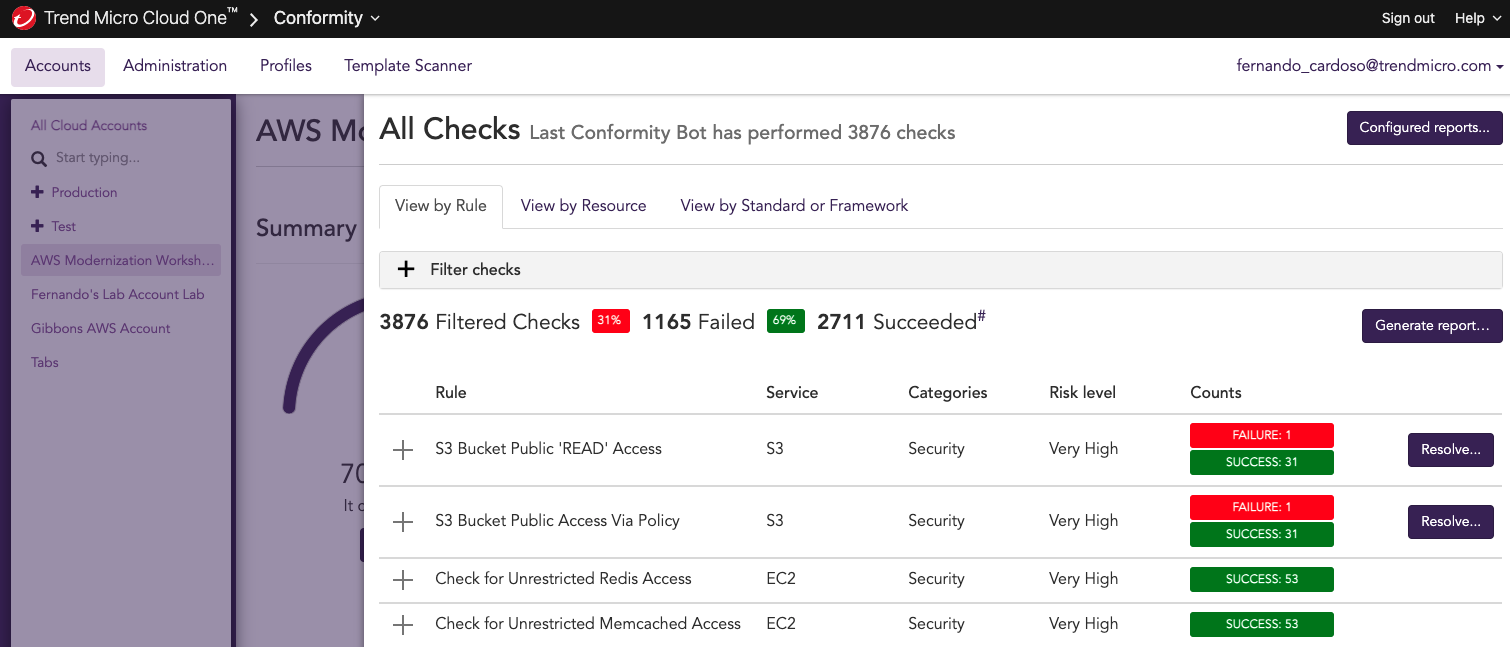The height and width of the screenshot is (647, 1510).
Task: Click the Counts column header
Action: (x=1216, y=393)
